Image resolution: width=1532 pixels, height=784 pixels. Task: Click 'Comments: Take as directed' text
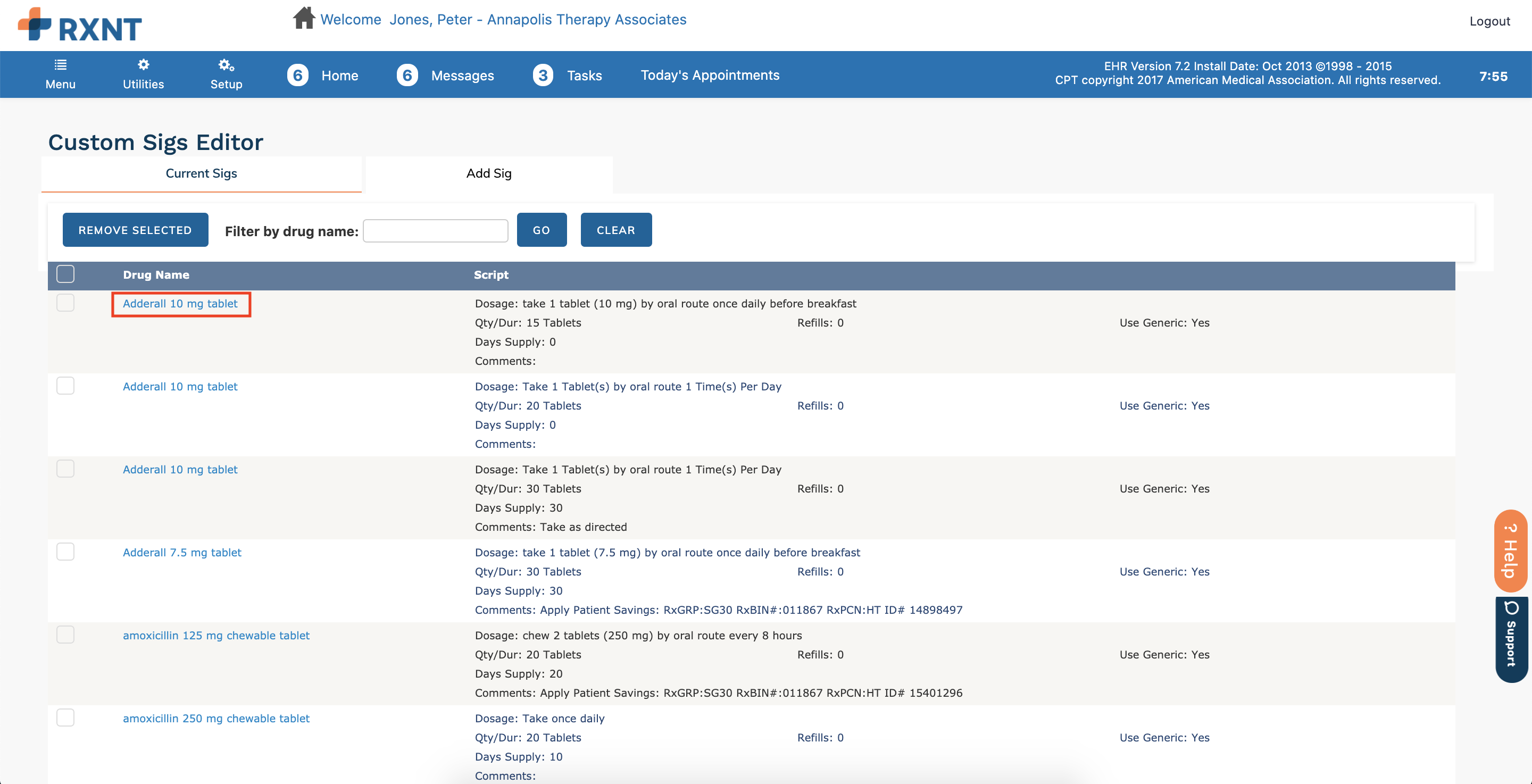[551, 527]
